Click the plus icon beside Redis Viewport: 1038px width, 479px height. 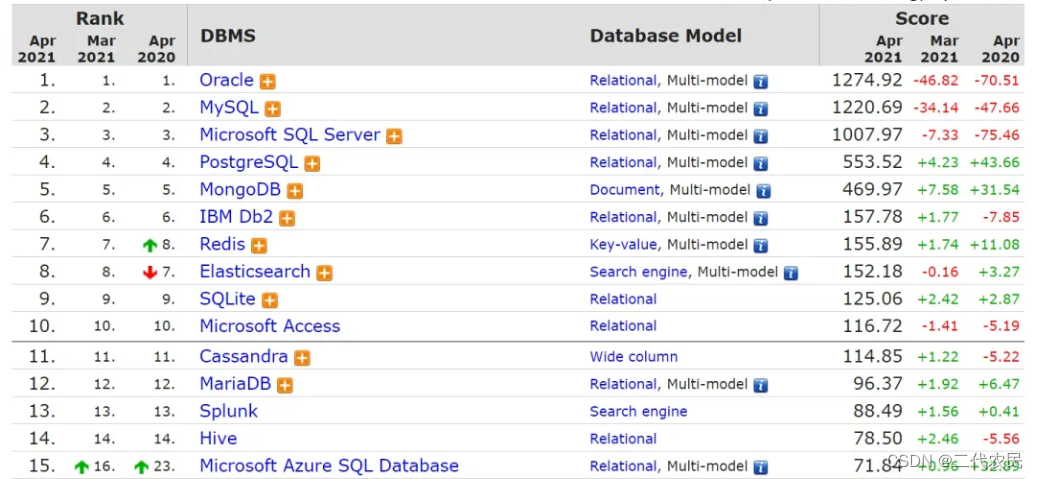click(259, 245)
